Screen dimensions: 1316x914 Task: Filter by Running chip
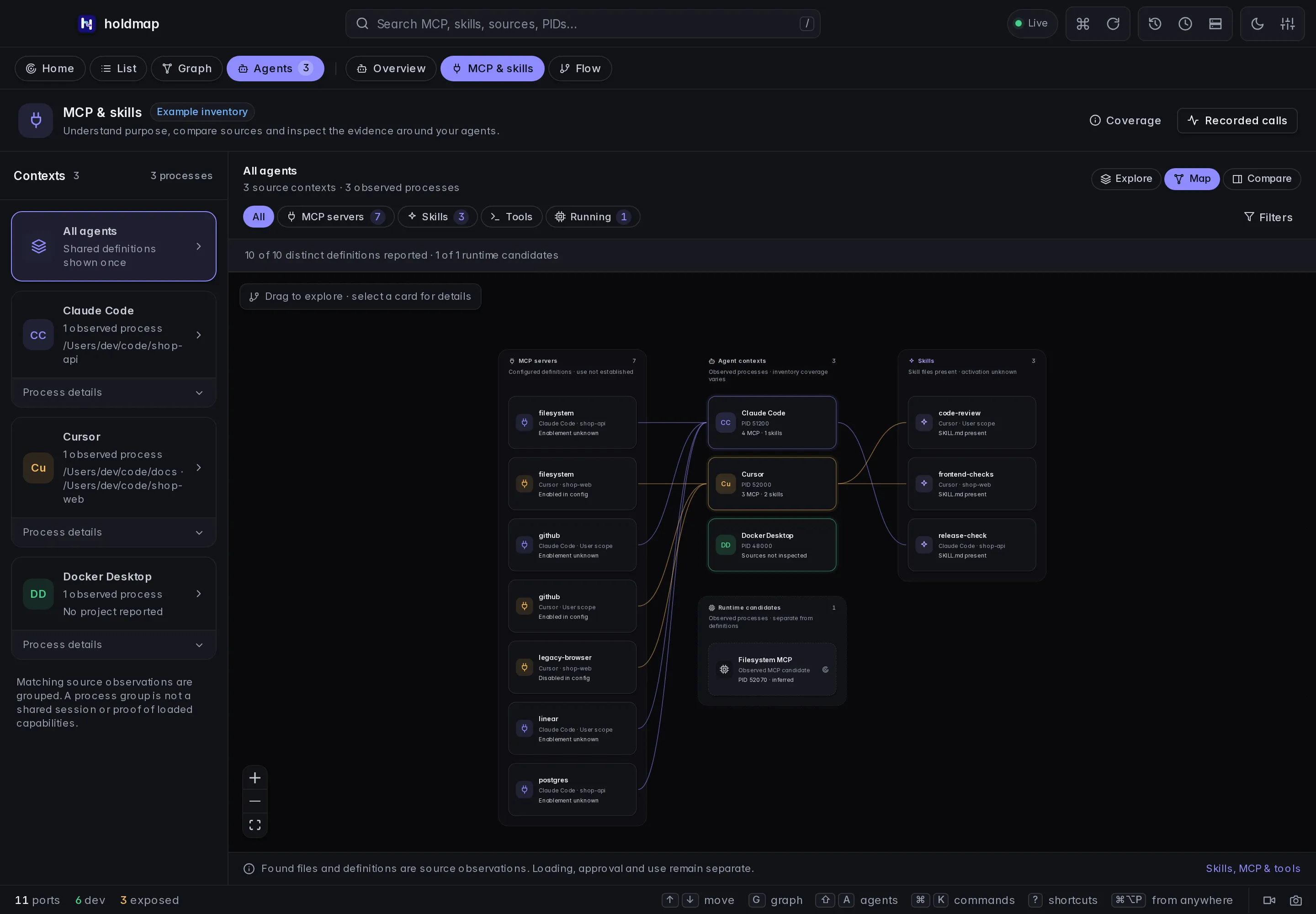(593, 217)
